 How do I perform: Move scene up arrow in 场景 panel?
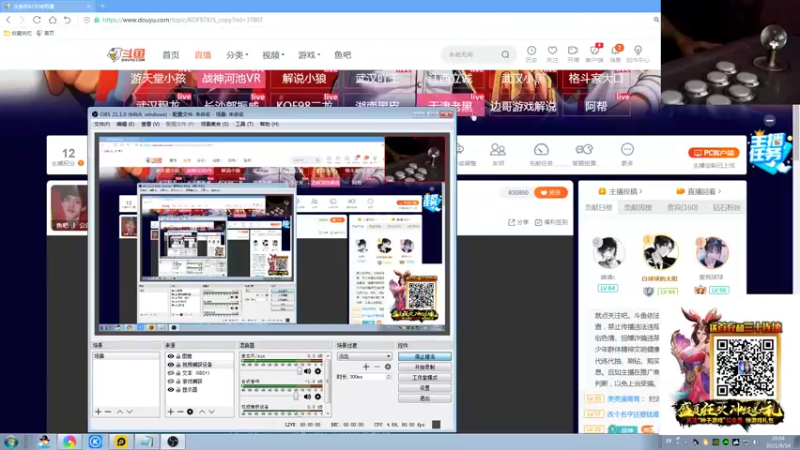(x=120, y=412)
